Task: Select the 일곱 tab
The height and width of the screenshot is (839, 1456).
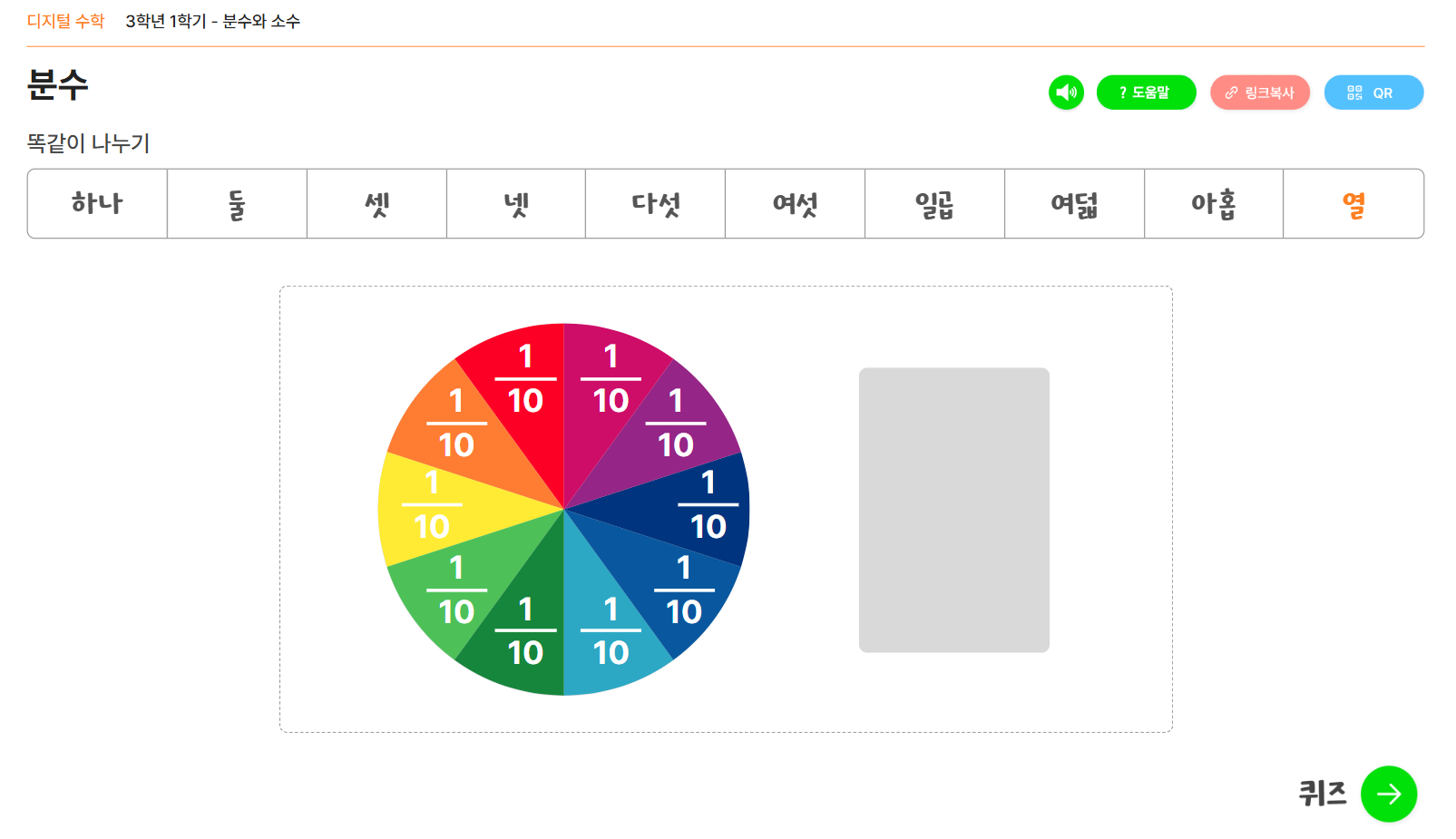Action: [x=934, y=204]
